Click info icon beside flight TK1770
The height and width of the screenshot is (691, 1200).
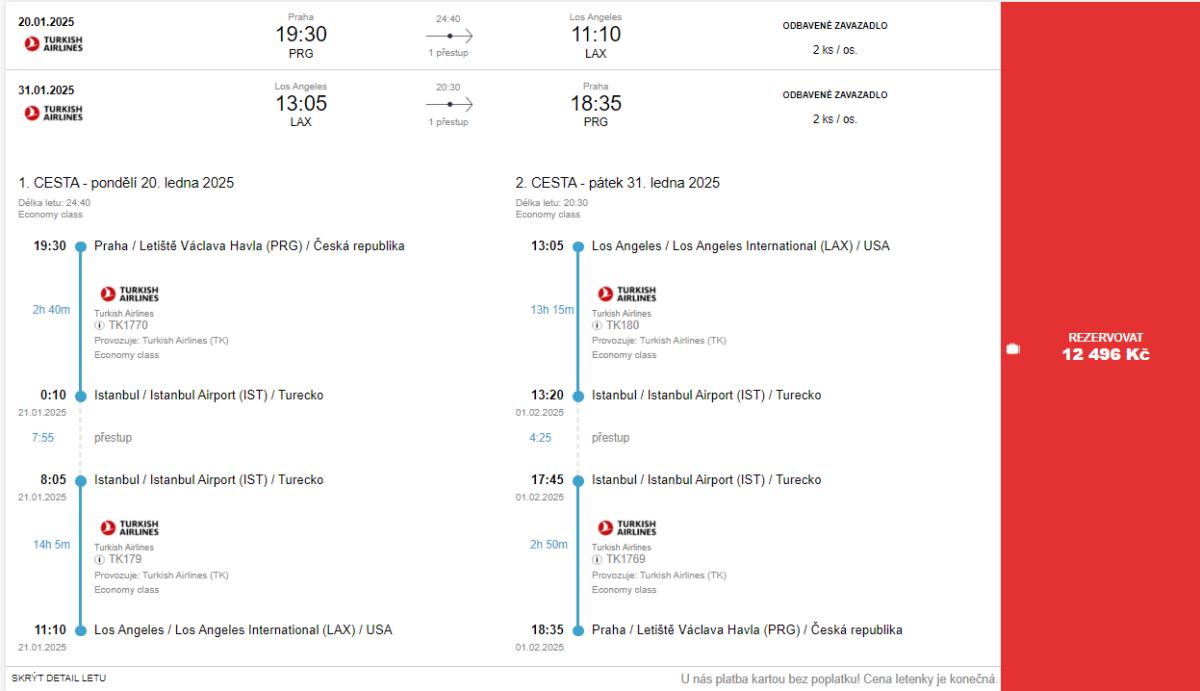tap(100, 325)
